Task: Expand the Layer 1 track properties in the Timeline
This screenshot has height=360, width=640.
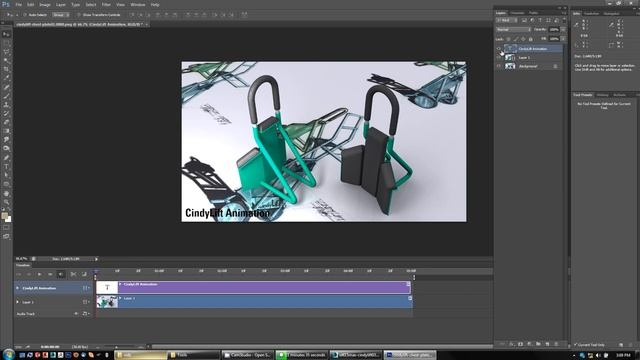Action: coord(17,302)
